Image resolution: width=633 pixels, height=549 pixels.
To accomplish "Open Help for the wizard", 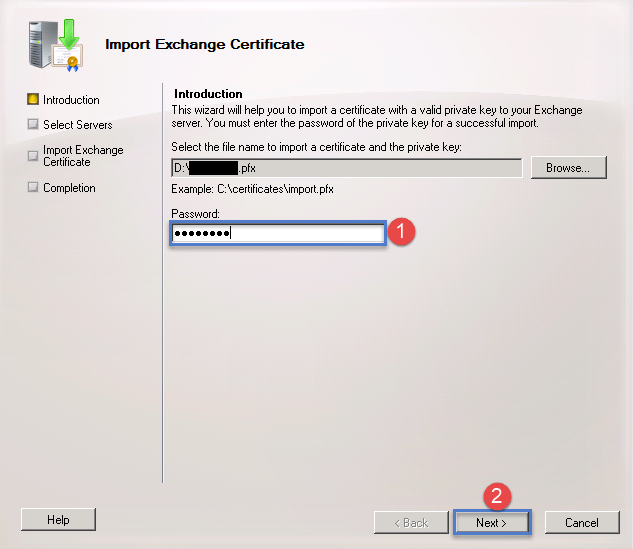I will tap(58, 520).
